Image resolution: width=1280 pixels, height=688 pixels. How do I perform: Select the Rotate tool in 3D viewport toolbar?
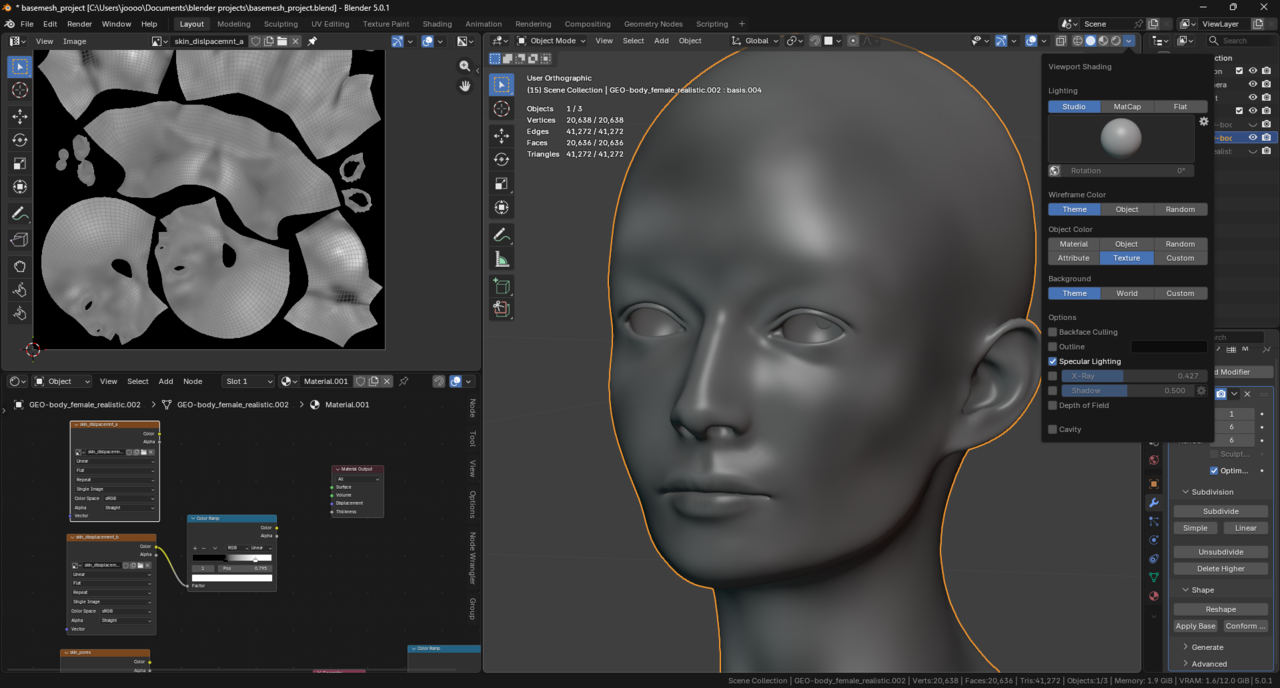tap(502, 159)
